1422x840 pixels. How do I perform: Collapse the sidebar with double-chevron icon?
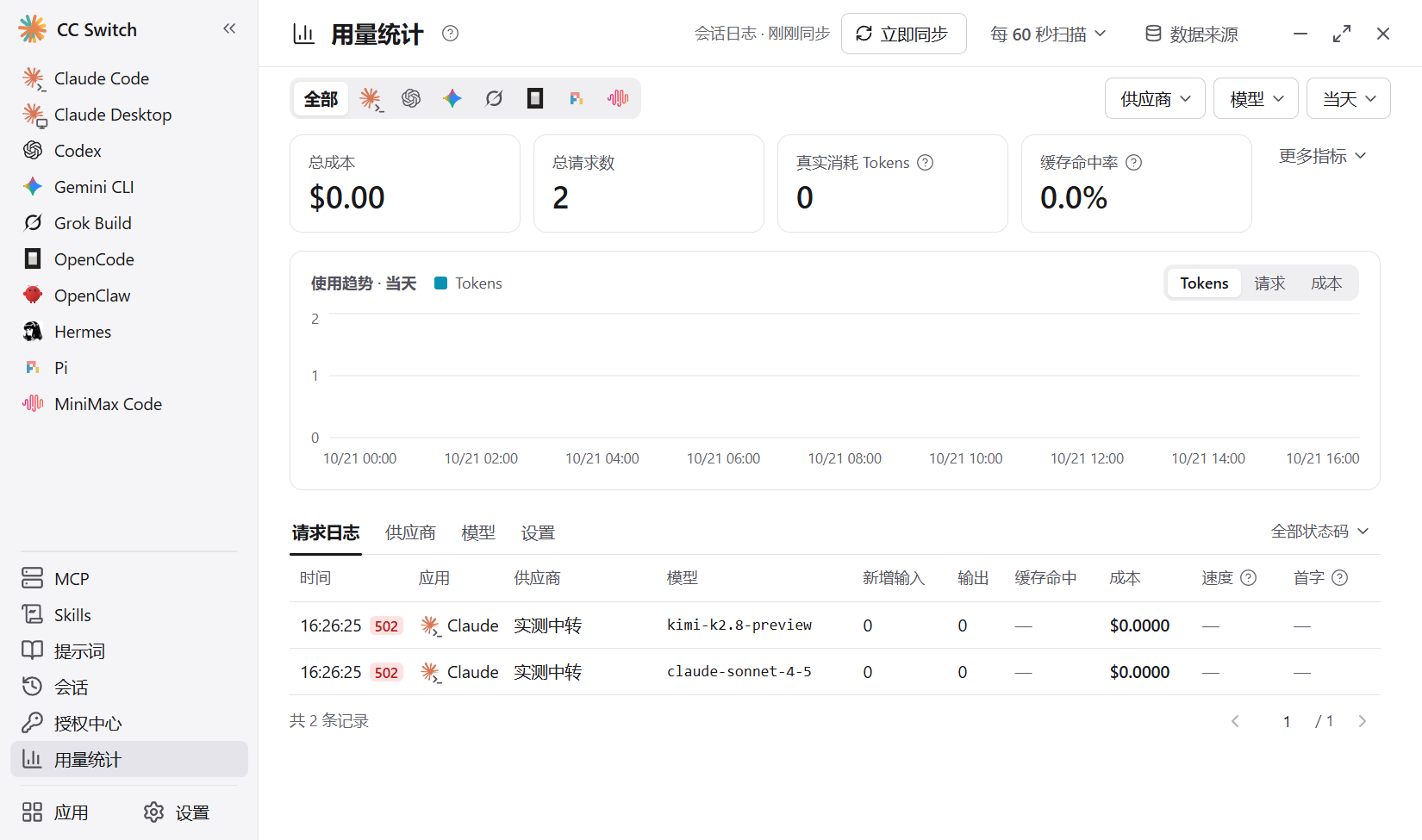pos(229,28)
